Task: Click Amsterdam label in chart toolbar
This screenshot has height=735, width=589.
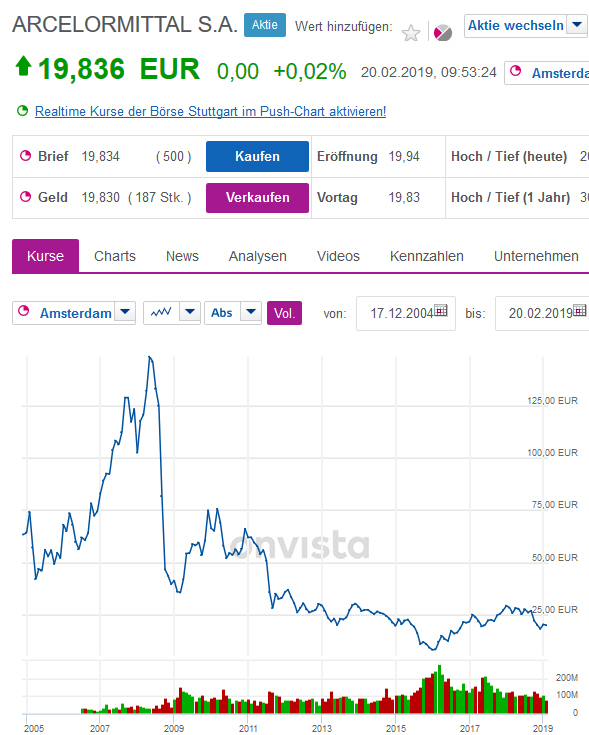Action: click(75, 313)
